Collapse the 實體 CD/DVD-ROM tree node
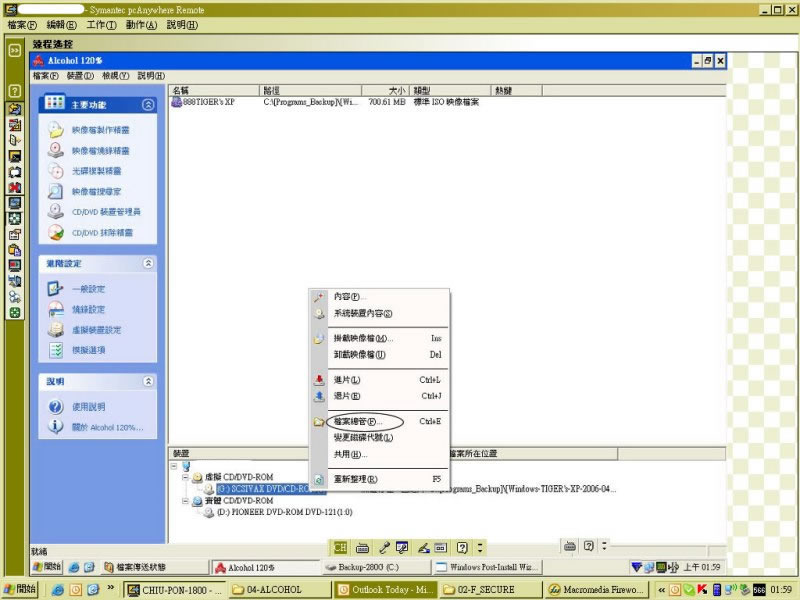 point(185,501)
